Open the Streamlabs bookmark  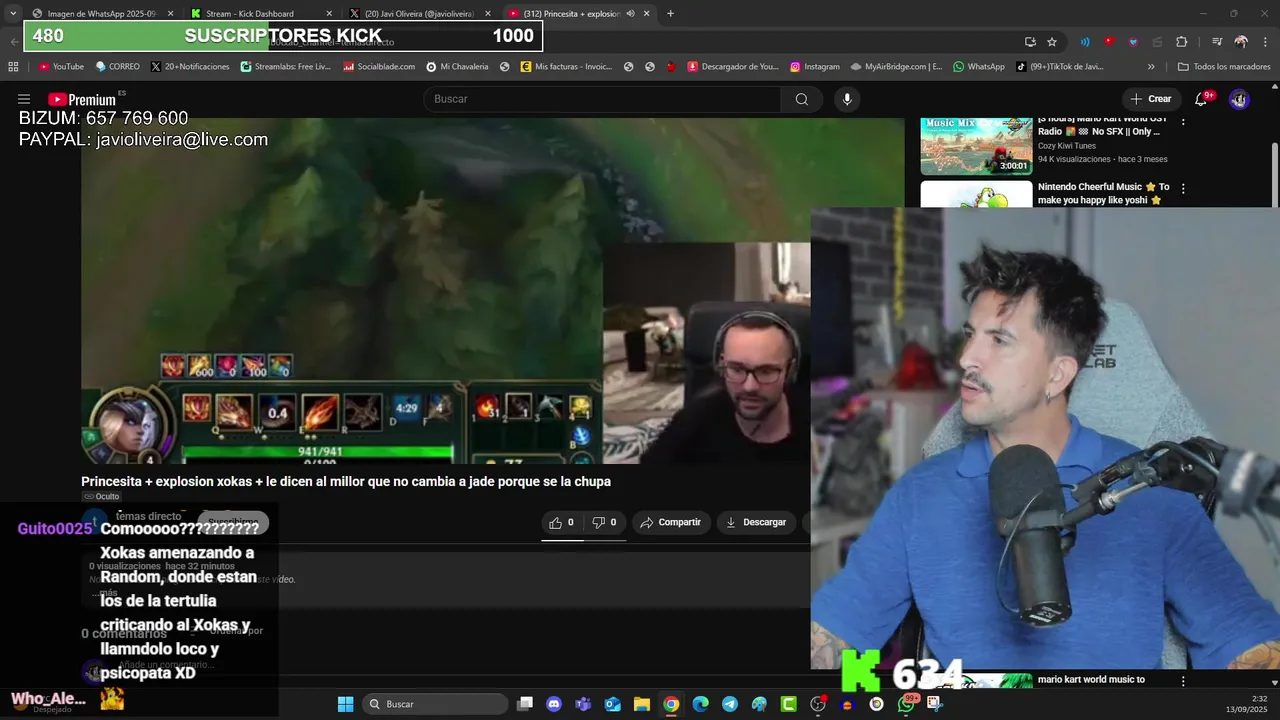286,67
